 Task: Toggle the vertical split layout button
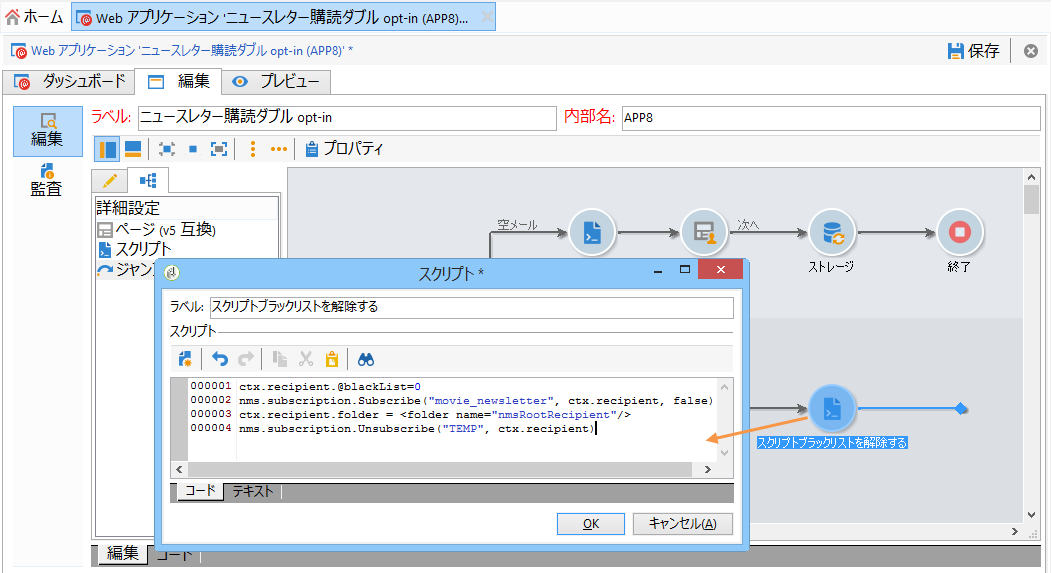pos(107,149)
